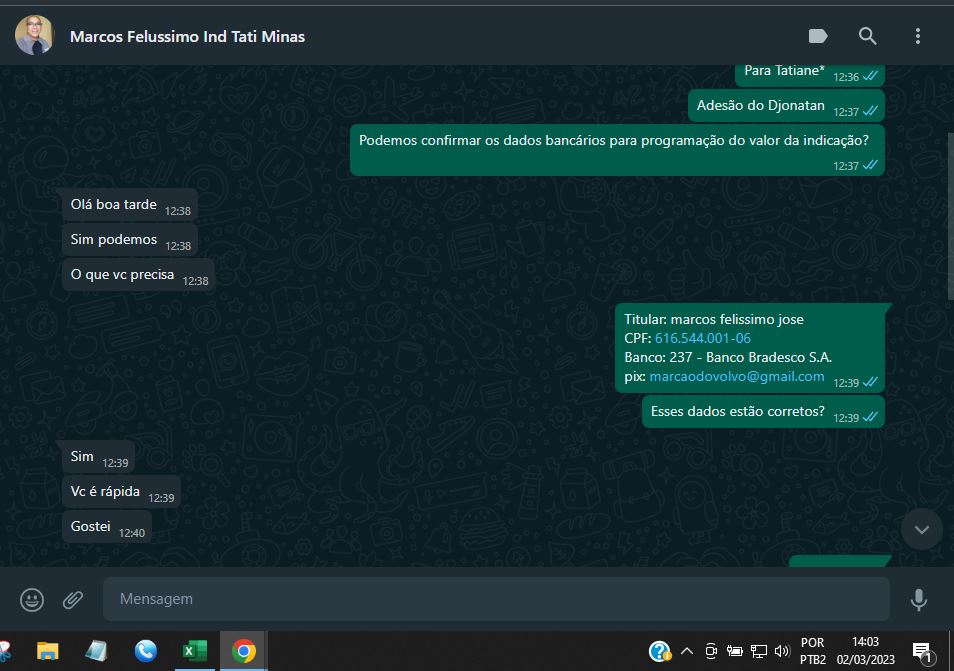Click the CPF number 616.544.001-06 link

tap(702, 338)
